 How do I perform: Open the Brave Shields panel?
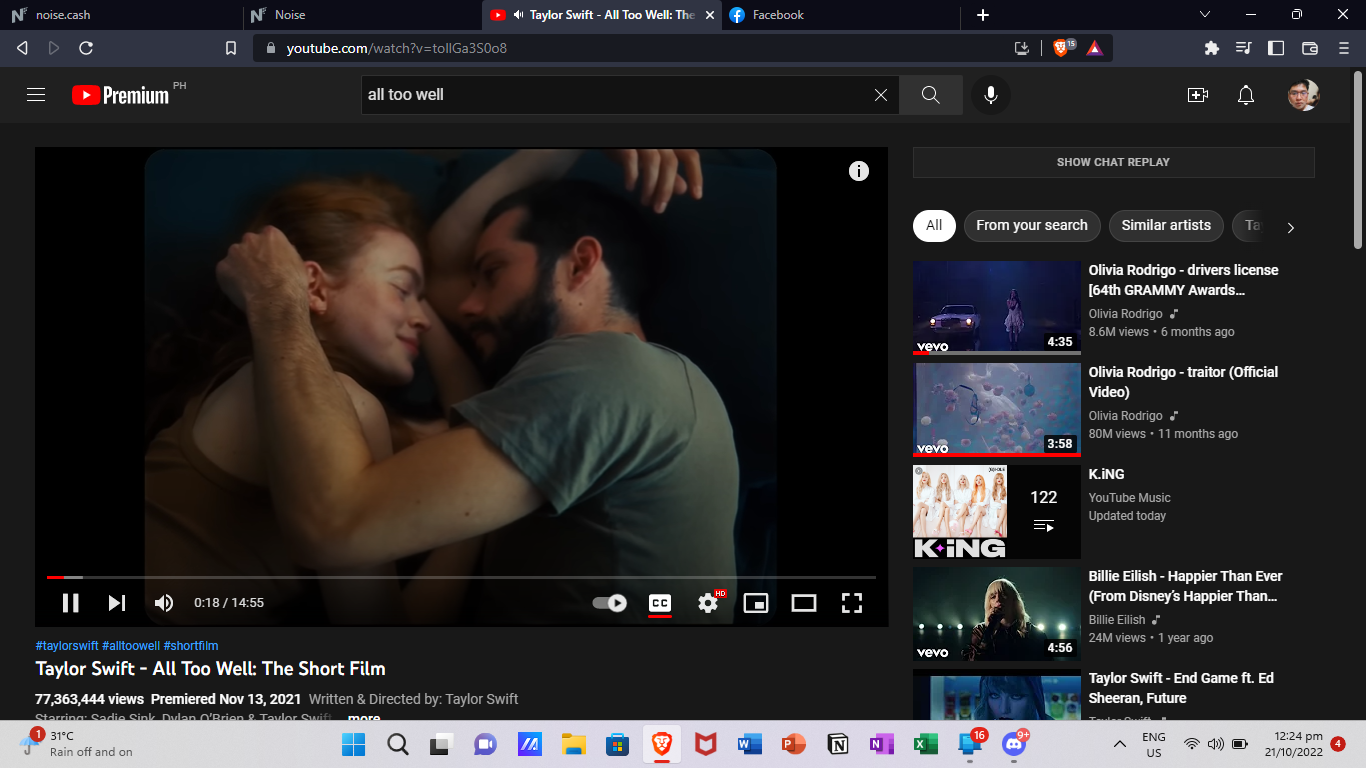tap(1063, 48)
